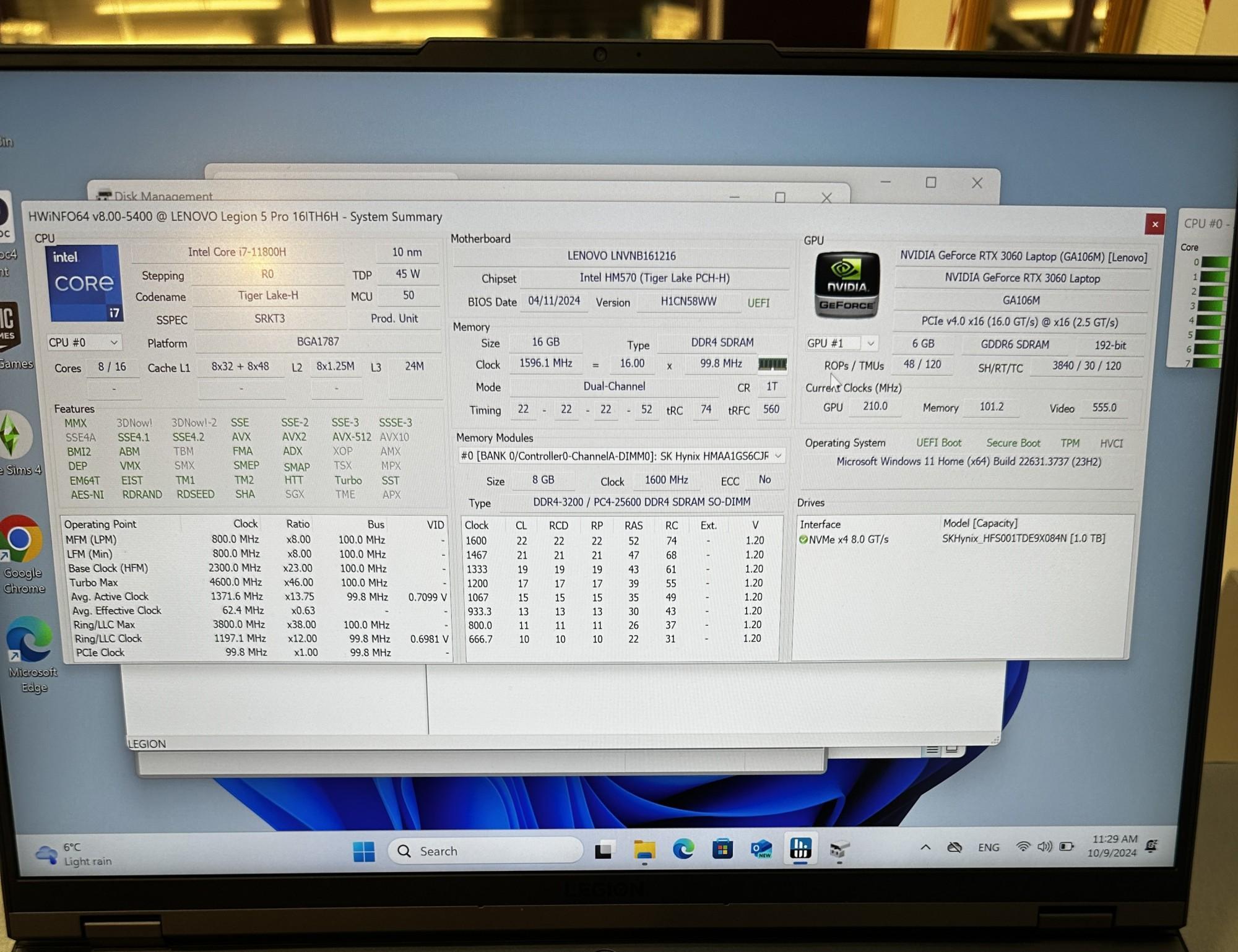This screenshot has height=952, width=1238.
Task: Close the rearmost background window
Action: point(977,183)
